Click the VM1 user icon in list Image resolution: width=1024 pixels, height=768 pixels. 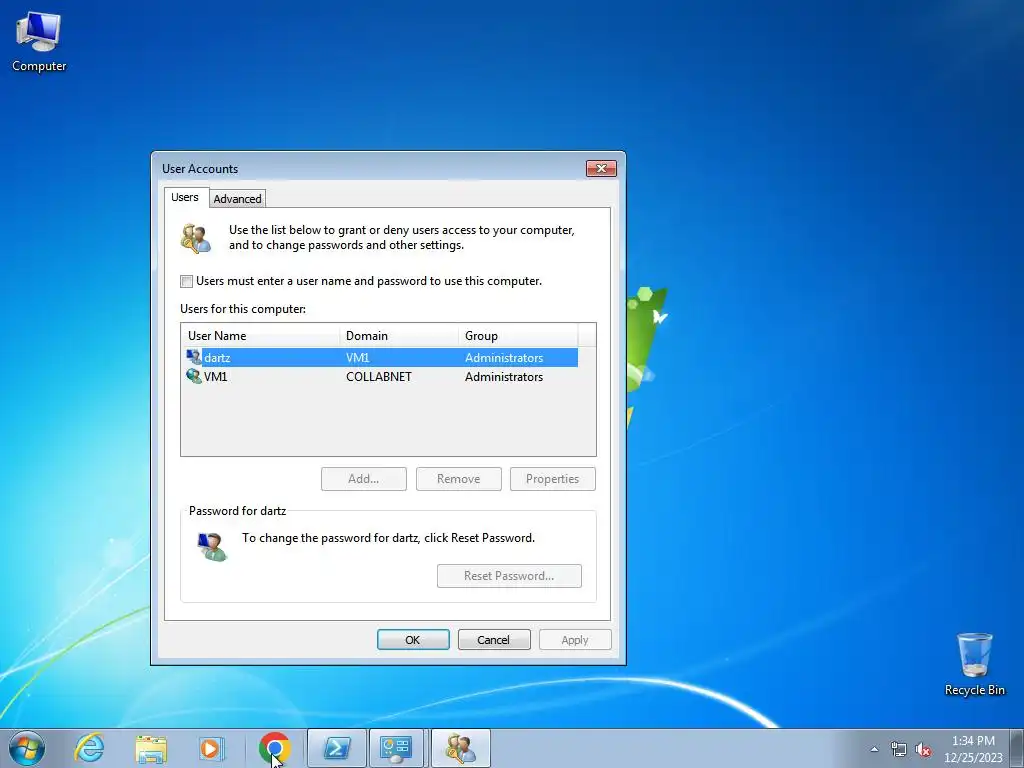194,376
